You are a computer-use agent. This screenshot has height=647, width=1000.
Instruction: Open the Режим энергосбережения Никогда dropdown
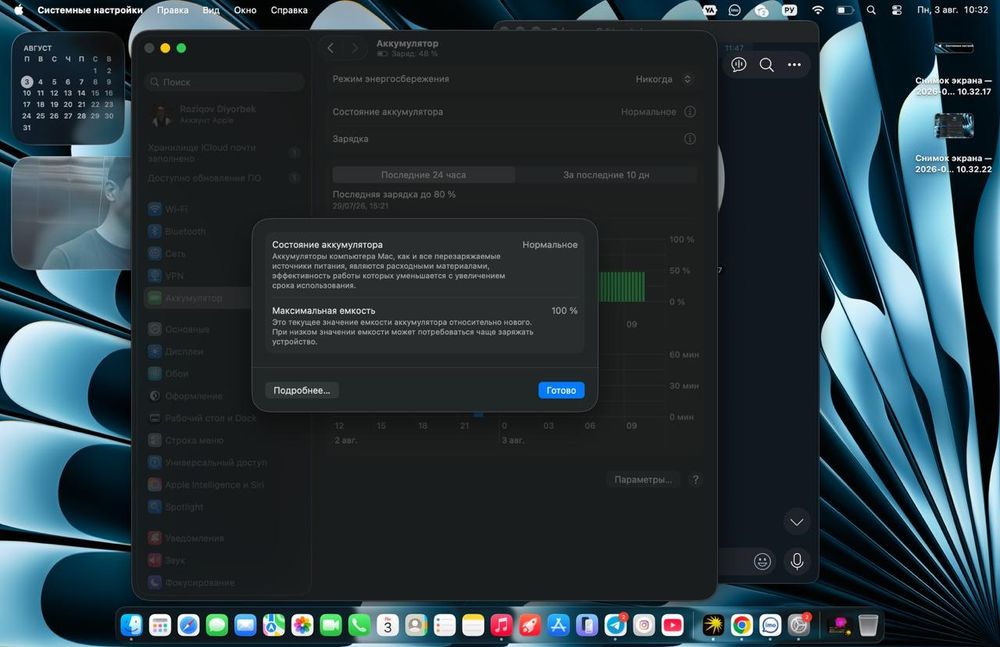tap(663, 79)
